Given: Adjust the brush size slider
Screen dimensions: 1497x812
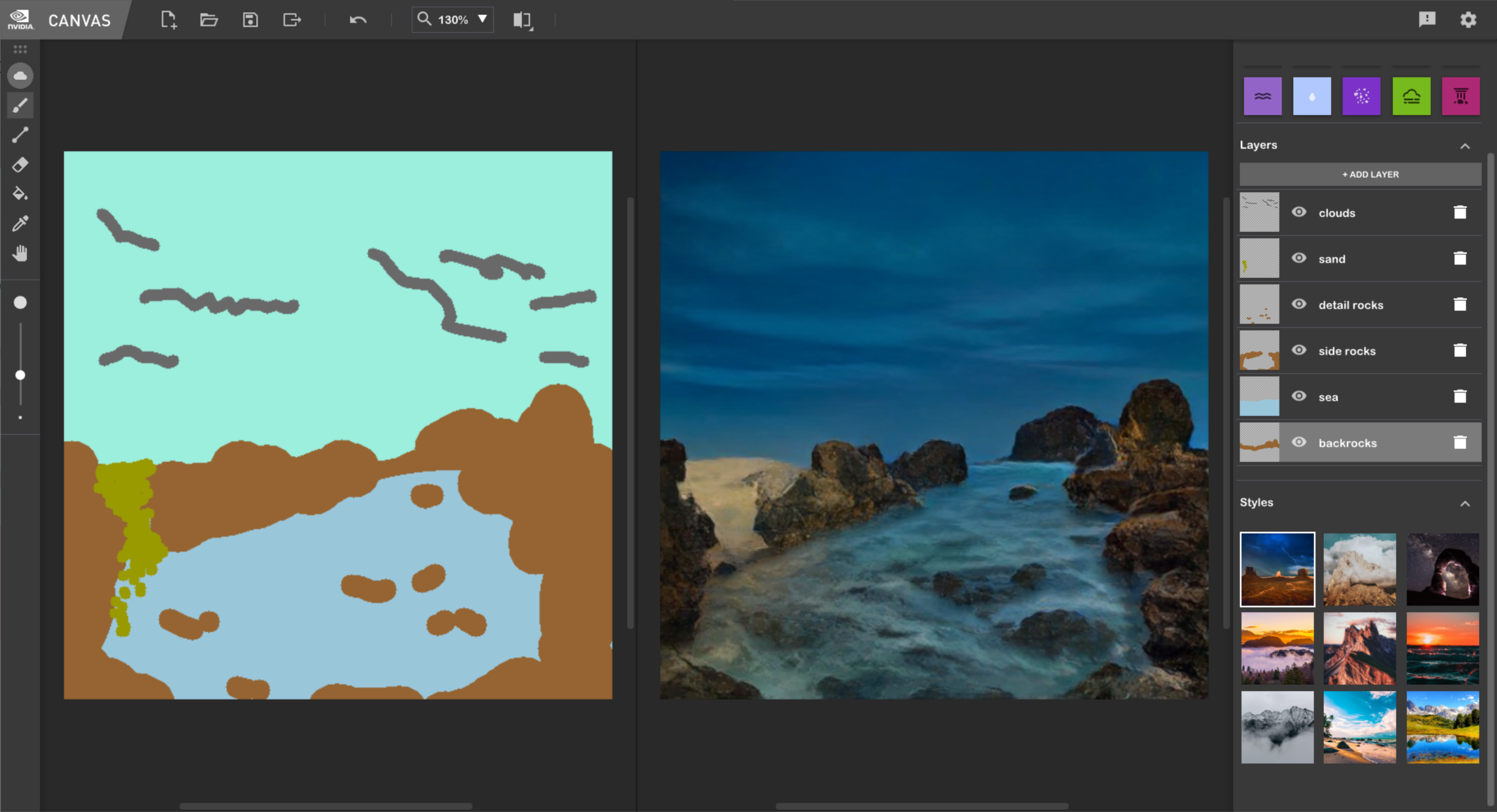Looking at the screenshot, I should click(x=19, y=375).
